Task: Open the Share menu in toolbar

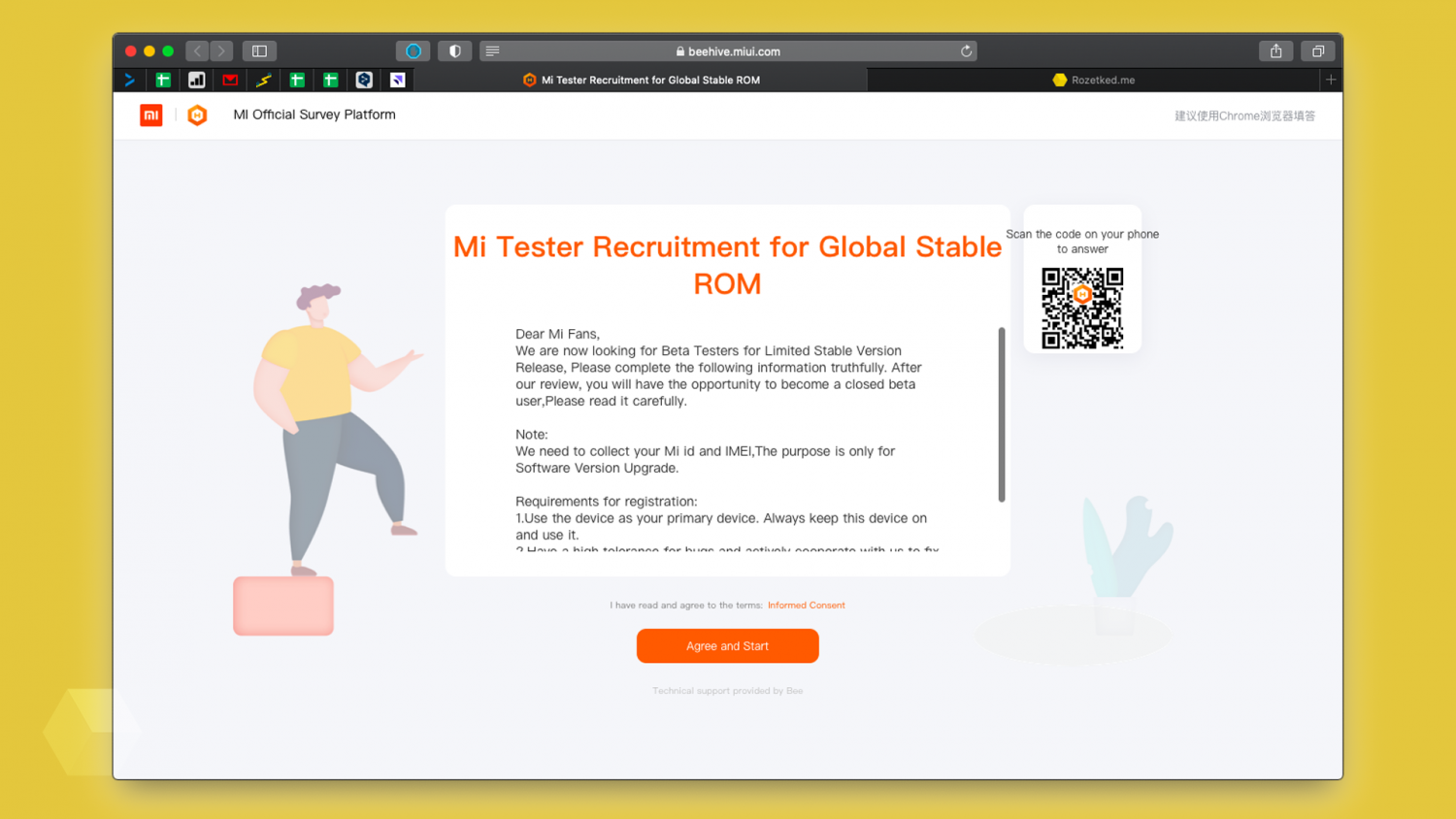Action: (1276, 50)
